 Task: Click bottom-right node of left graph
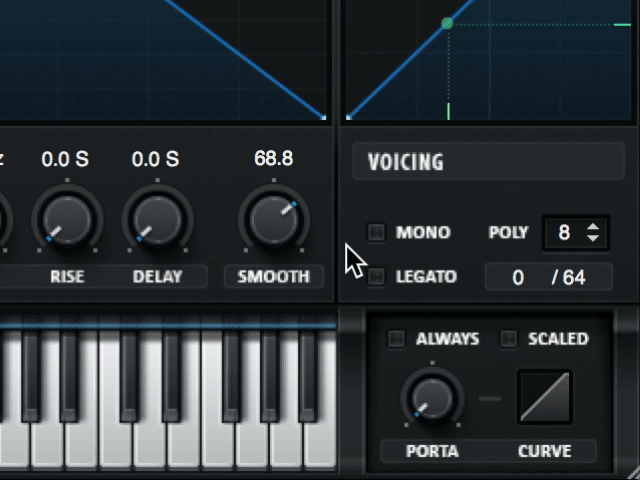324,118
